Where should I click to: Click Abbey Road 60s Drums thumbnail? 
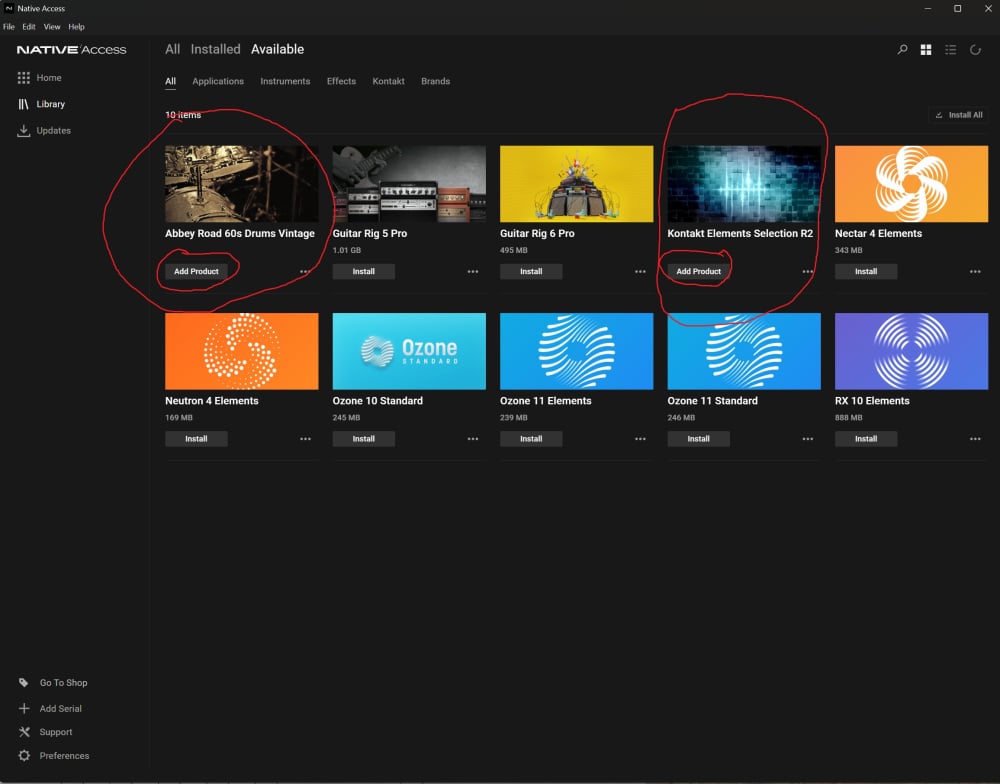(242, 184)
